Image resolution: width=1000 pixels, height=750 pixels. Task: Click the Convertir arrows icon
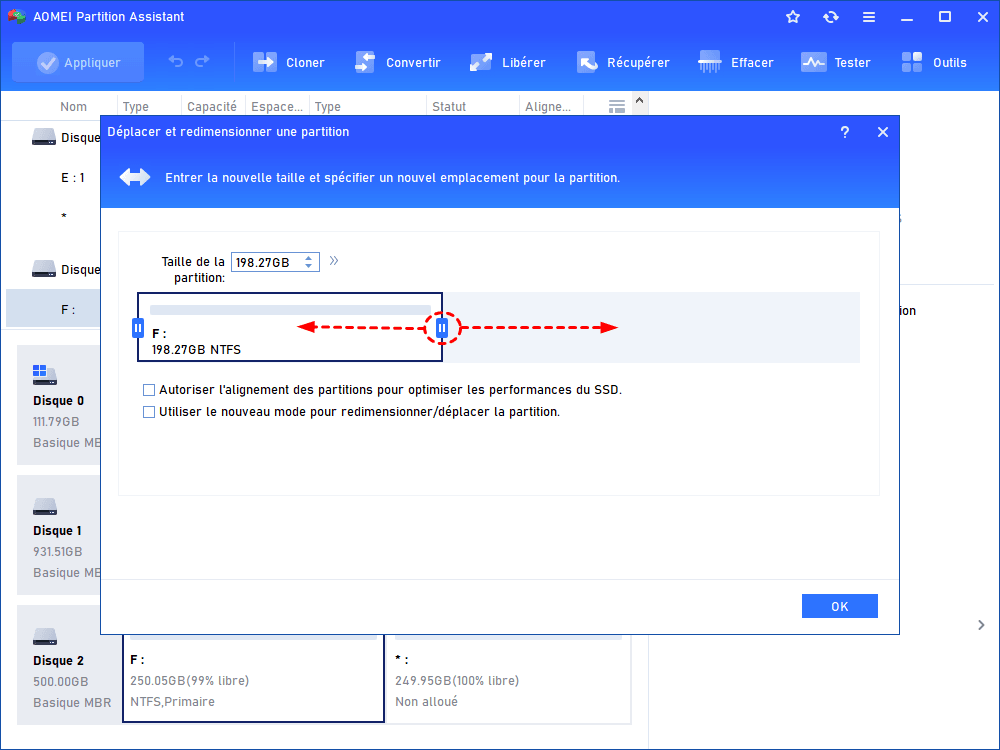pos(365,62)
